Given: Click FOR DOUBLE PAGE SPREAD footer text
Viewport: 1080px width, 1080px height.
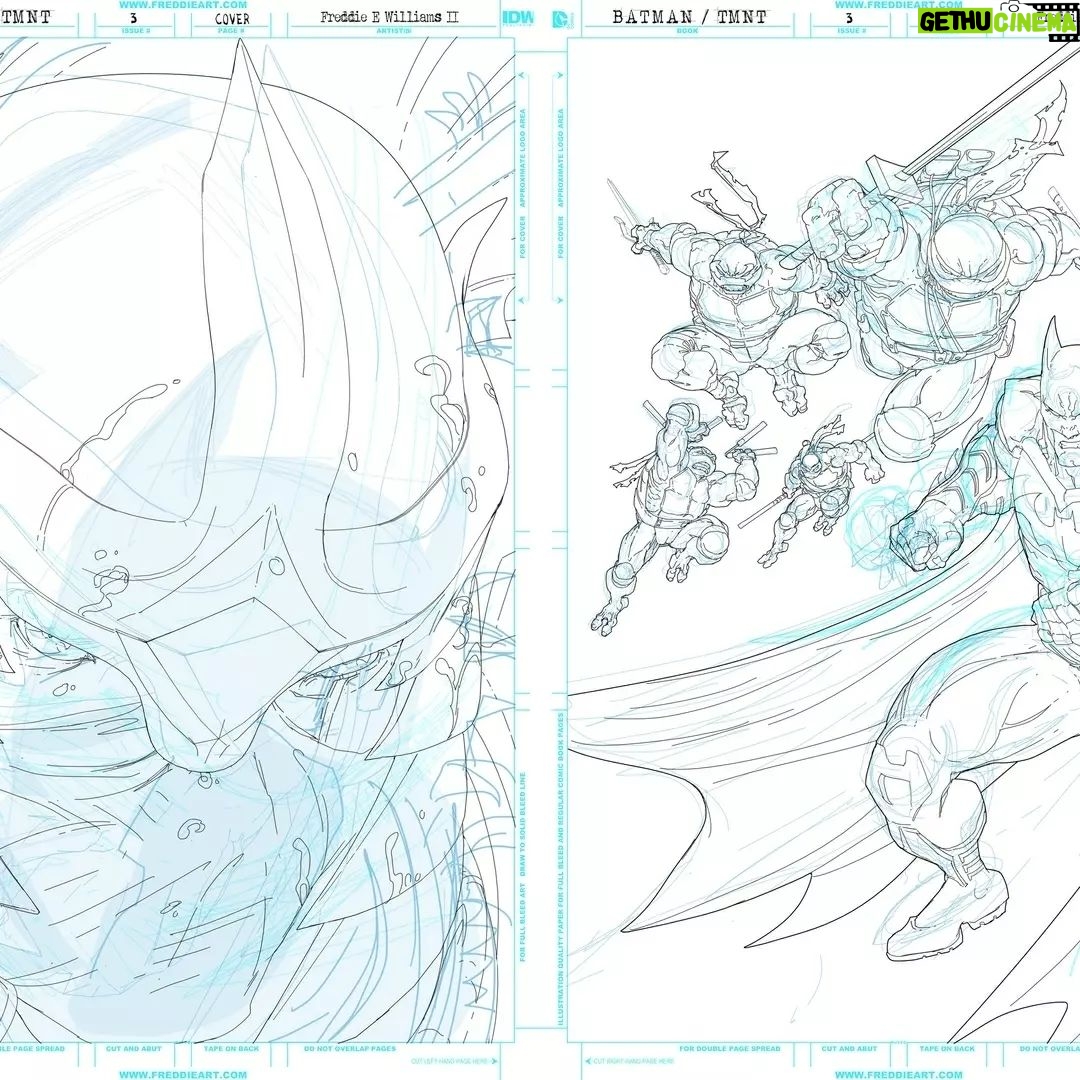Looking at the screenshot, I should (729, 1049).
